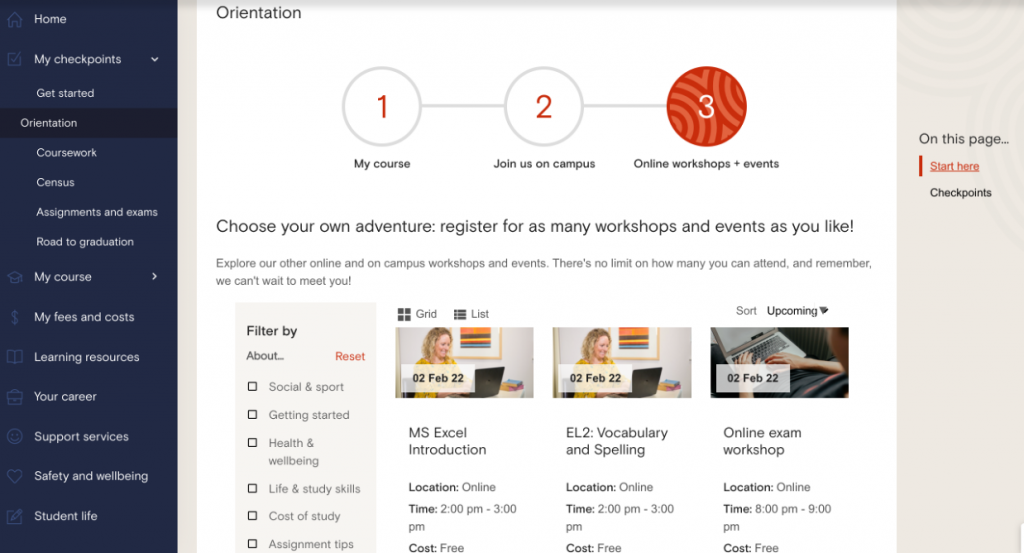Click the Student life pencil icon
The width and height of the screenshot is (1024, 553).
tap(14, 516)
